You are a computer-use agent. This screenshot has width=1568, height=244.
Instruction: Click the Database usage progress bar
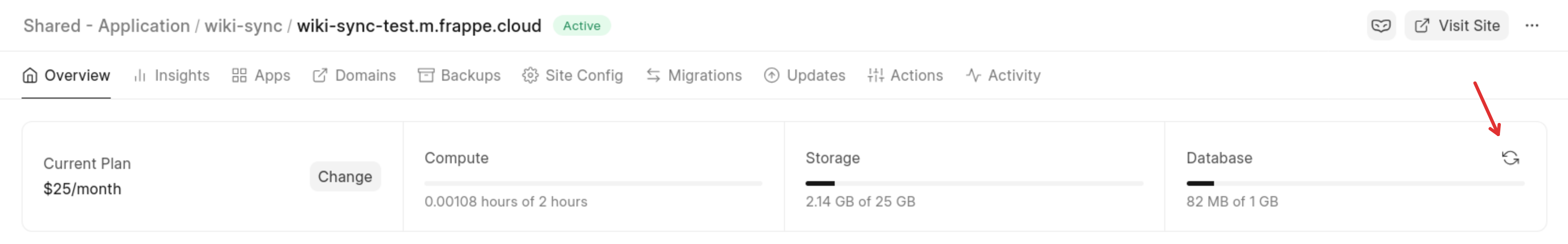pyautogui.click(x=1355, y=183)
